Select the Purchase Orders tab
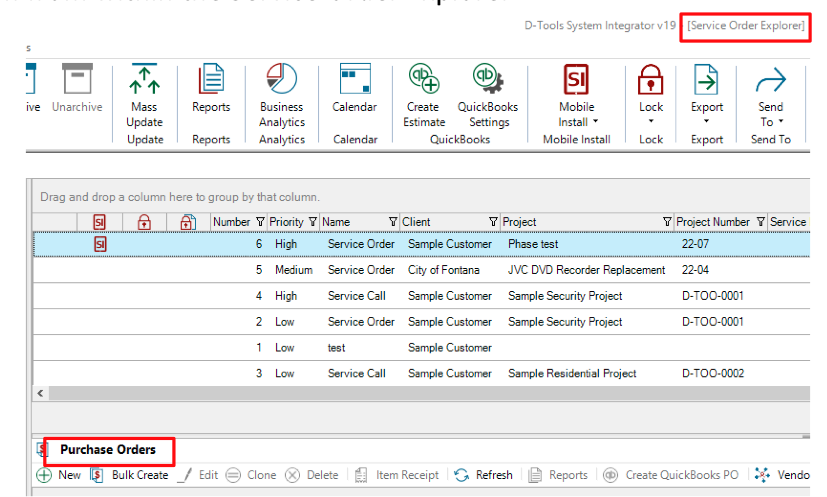The height and width of the screenshot is (497, 827). 108,450
